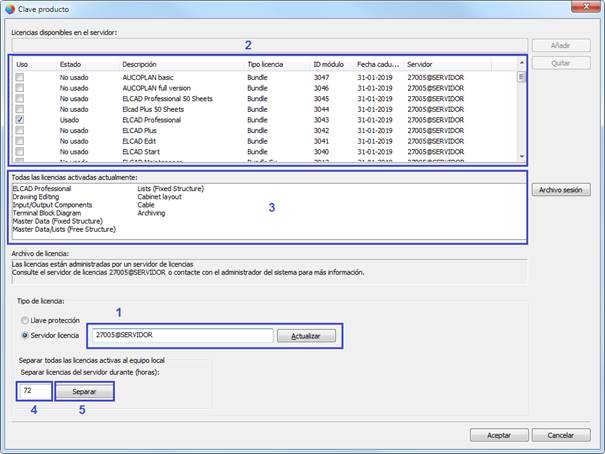
Task: Select the AUCOPLAN full version row text
Action: (156, 88)
